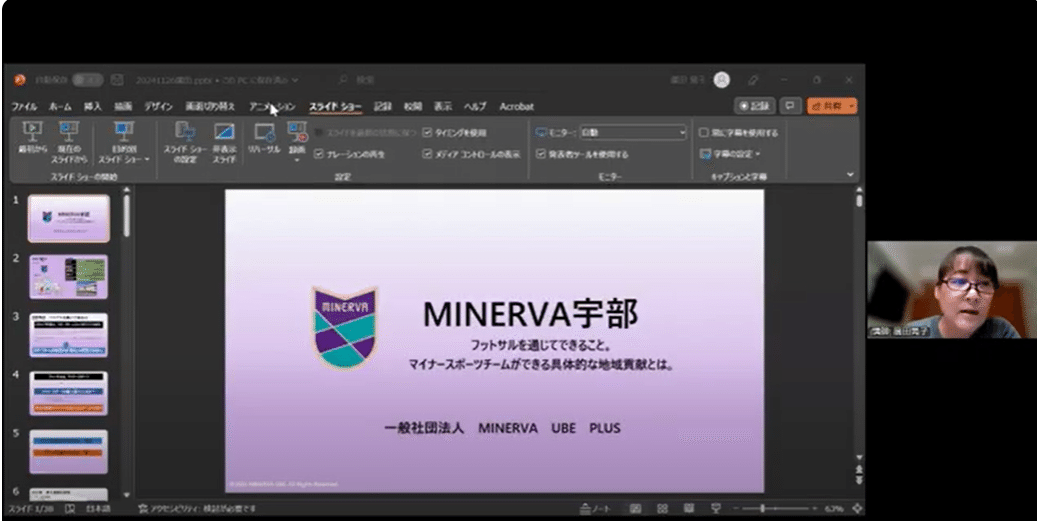Switch to the アニメーション (Animations) tab
1037x521 pixels.
(272, 106)
